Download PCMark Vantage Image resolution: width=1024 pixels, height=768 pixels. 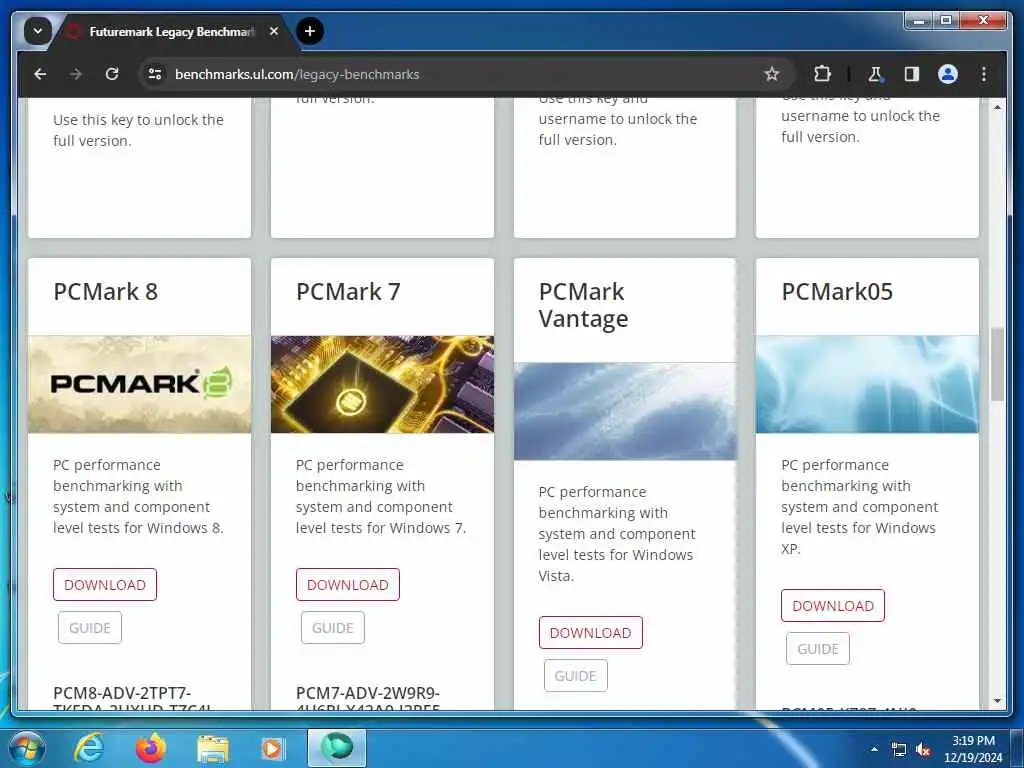pos(590,632)
